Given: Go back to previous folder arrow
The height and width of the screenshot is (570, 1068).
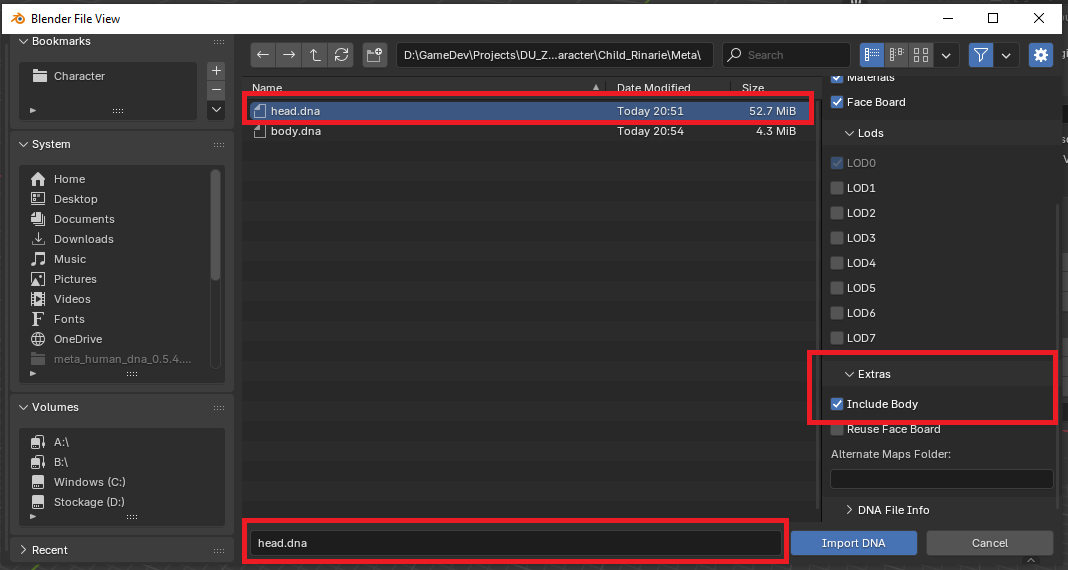Looking at the screenshot, I should (x=264, y=55).
